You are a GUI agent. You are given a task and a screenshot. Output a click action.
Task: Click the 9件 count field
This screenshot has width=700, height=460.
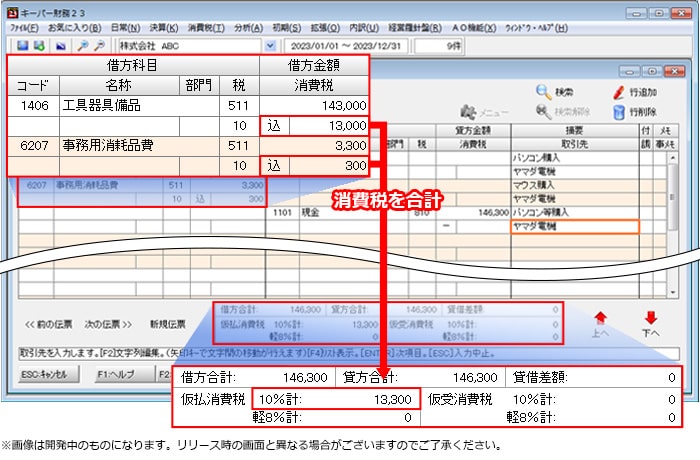pyautogui.click(x=439, y=46)
